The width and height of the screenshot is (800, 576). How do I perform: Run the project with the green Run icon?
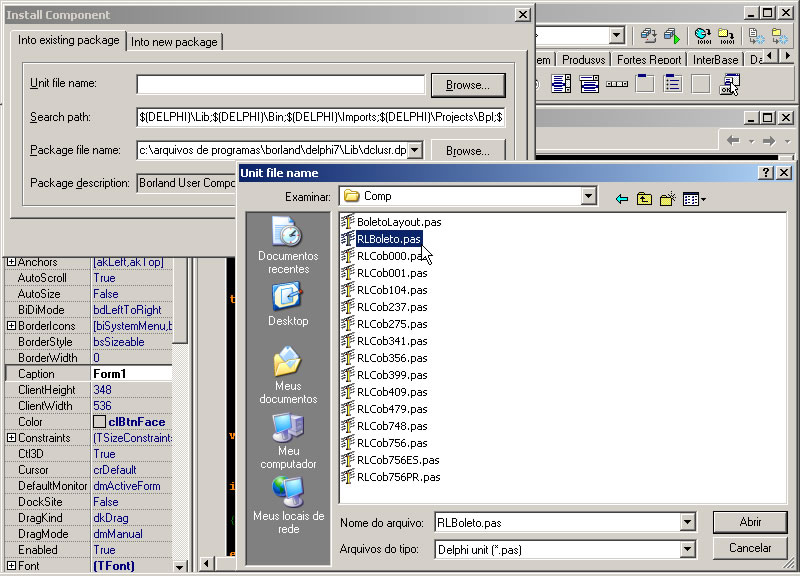click(674, 37)
